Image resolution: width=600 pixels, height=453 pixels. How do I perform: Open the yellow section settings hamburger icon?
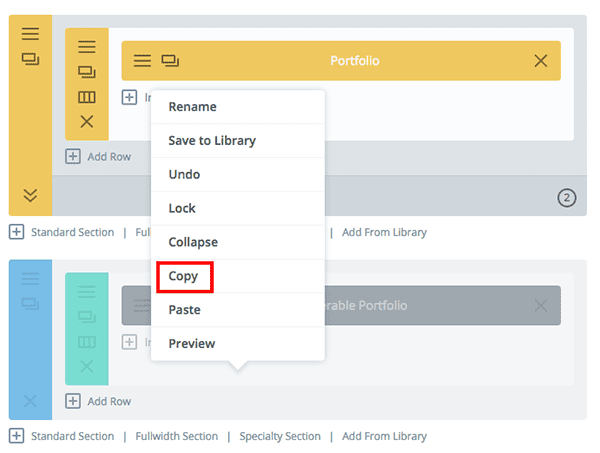30,33
